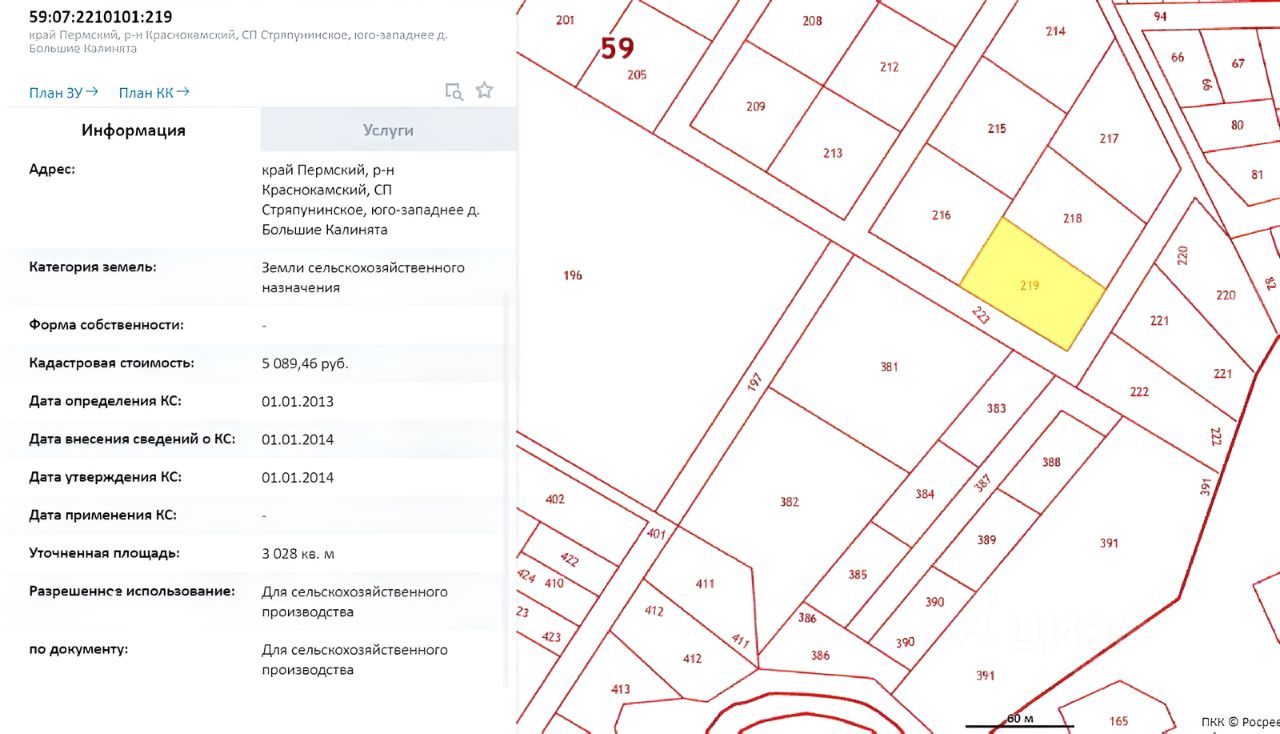
Task: Select parcel 216 on the map
Action: click(940, 215)
